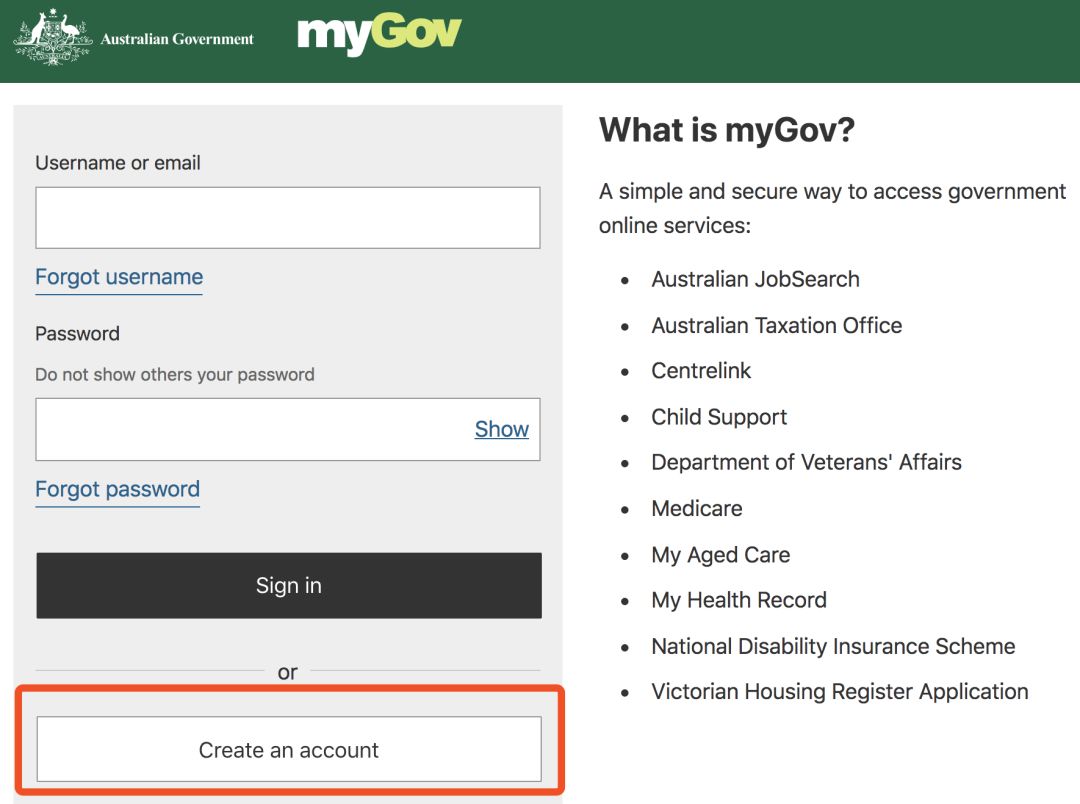
Task: Select National Disability Insurance Scheme entry
Action: (x=833, y=646)
